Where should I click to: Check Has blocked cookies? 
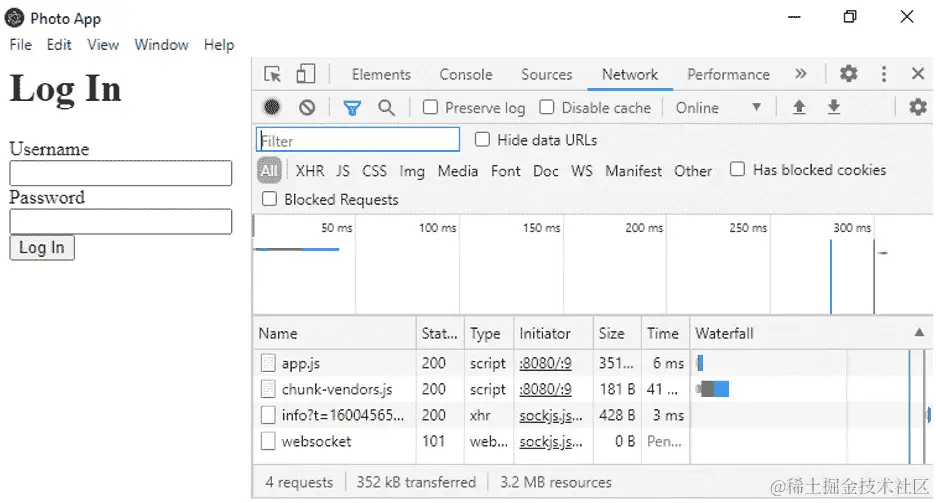coord(737,169)
